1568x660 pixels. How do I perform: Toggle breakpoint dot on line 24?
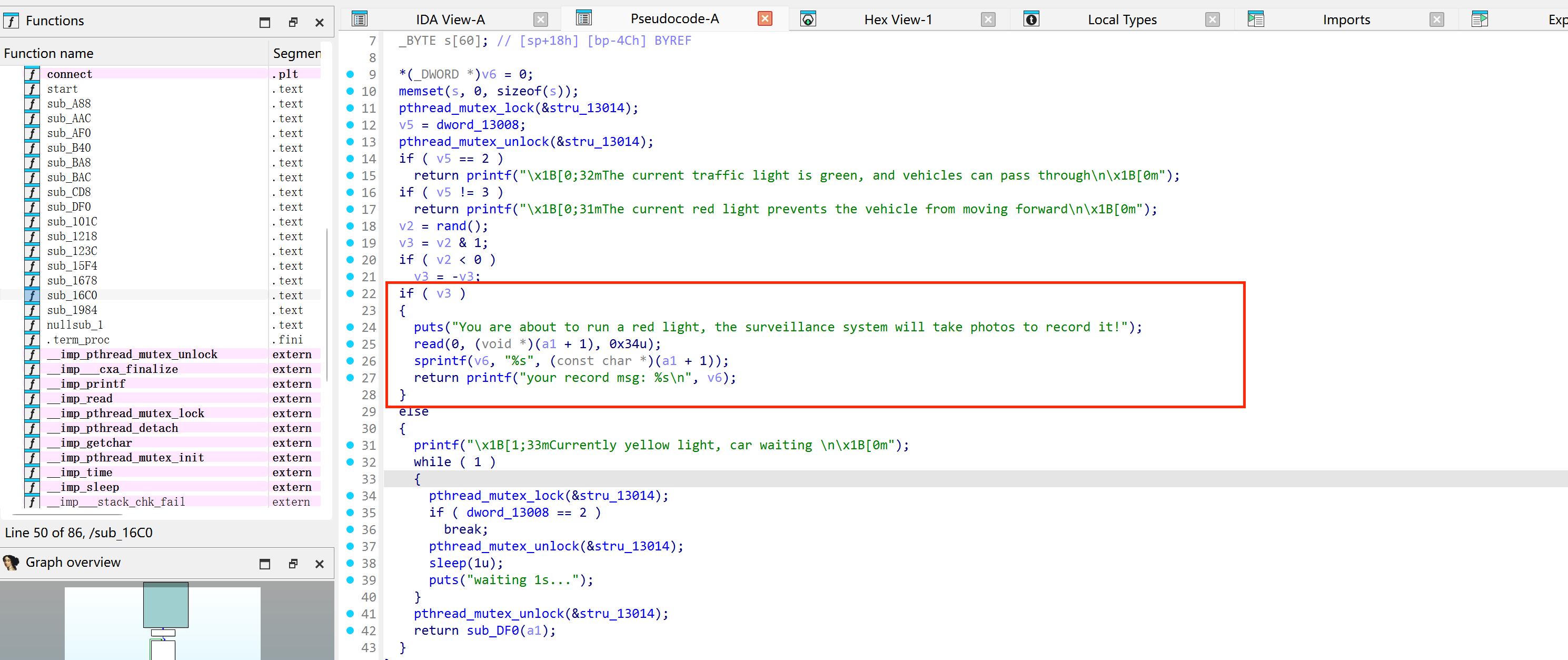350,327
